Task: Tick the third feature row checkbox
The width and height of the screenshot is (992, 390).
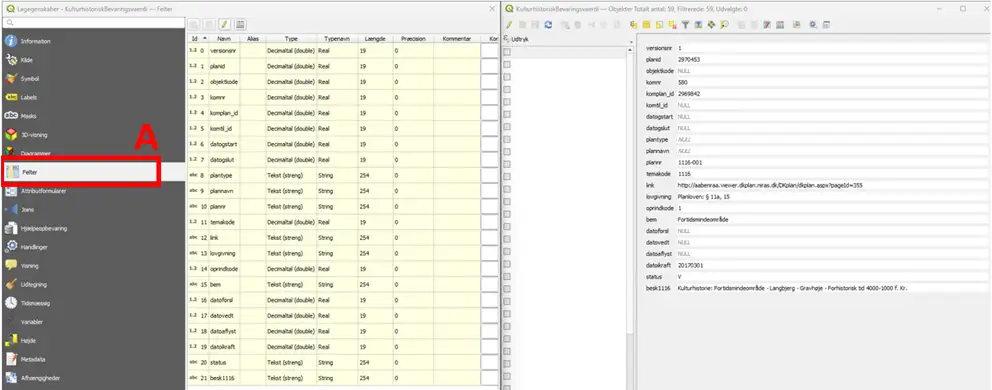Action: tap(507, 76)
